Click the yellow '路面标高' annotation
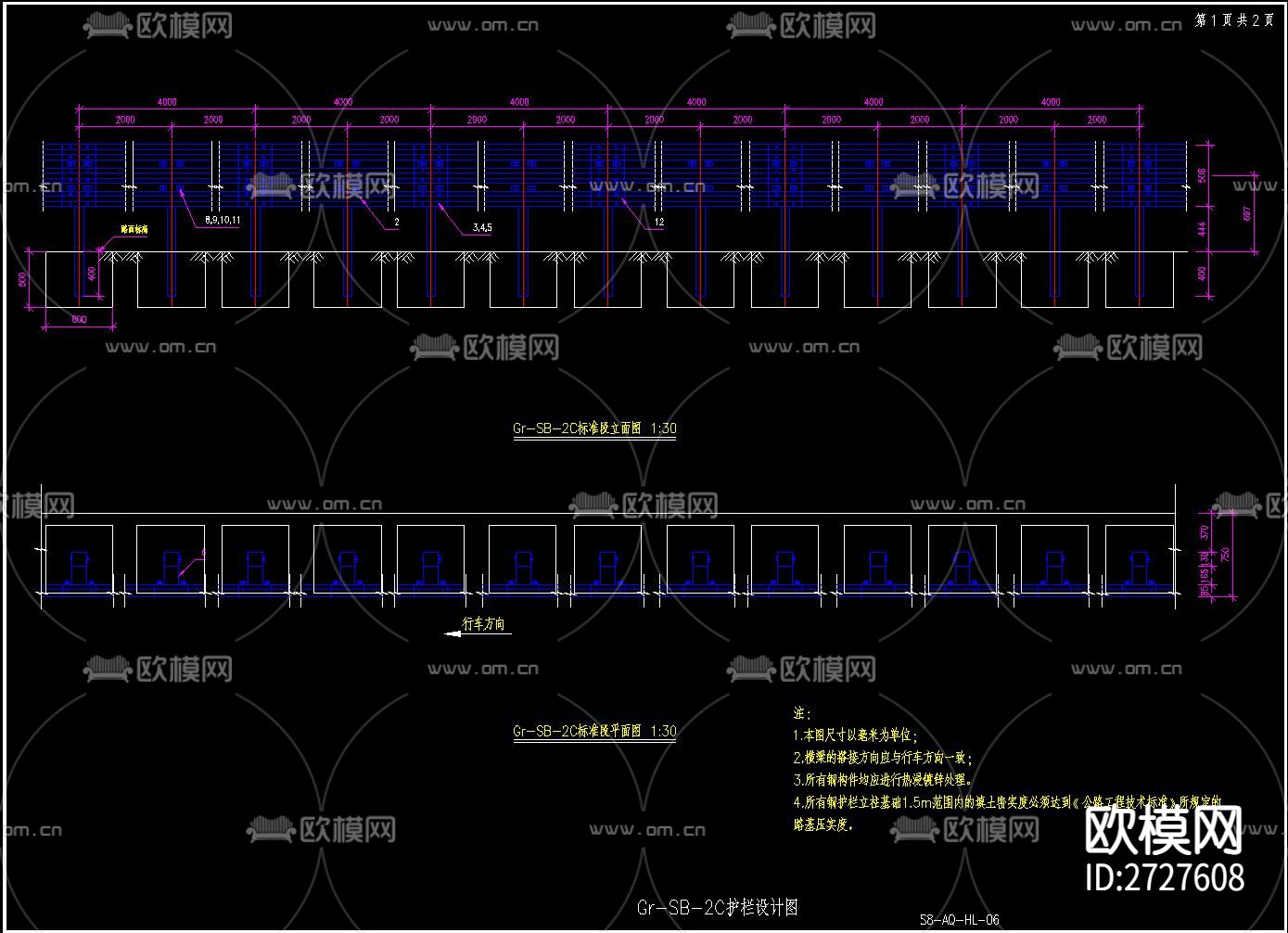This screenshot has height=933, width=1288. pos(134,228)
